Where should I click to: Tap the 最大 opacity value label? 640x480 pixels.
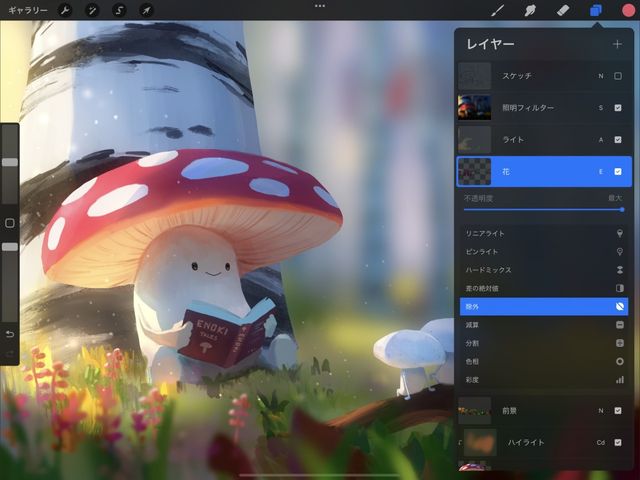[x=615, y=198]
